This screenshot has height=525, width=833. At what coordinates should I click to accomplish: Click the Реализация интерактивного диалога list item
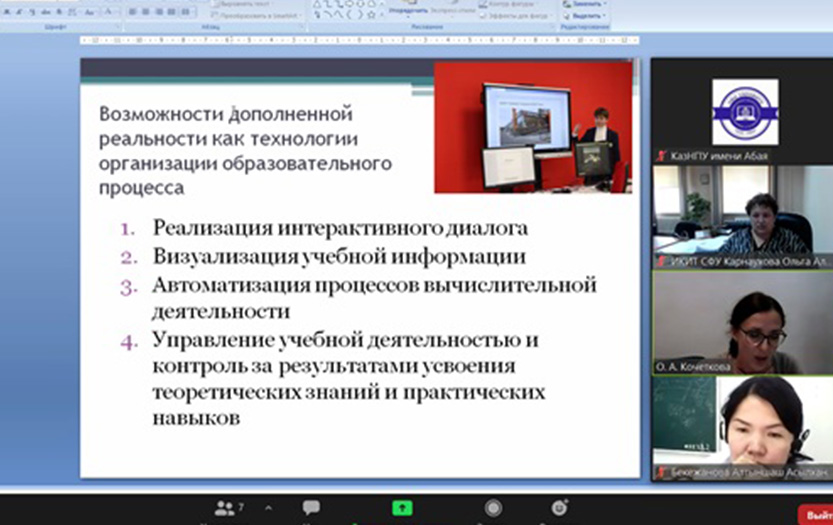coord(340,228)
